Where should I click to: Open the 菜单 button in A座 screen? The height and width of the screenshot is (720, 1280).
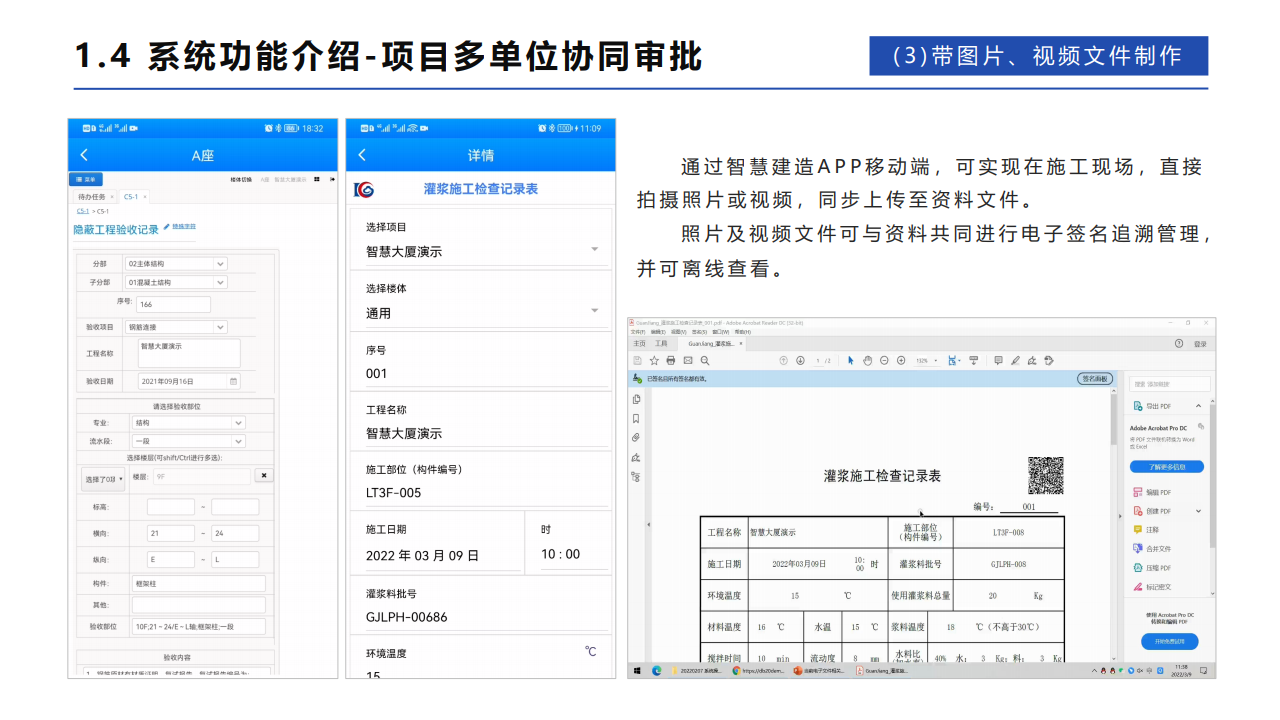[86, 179]
